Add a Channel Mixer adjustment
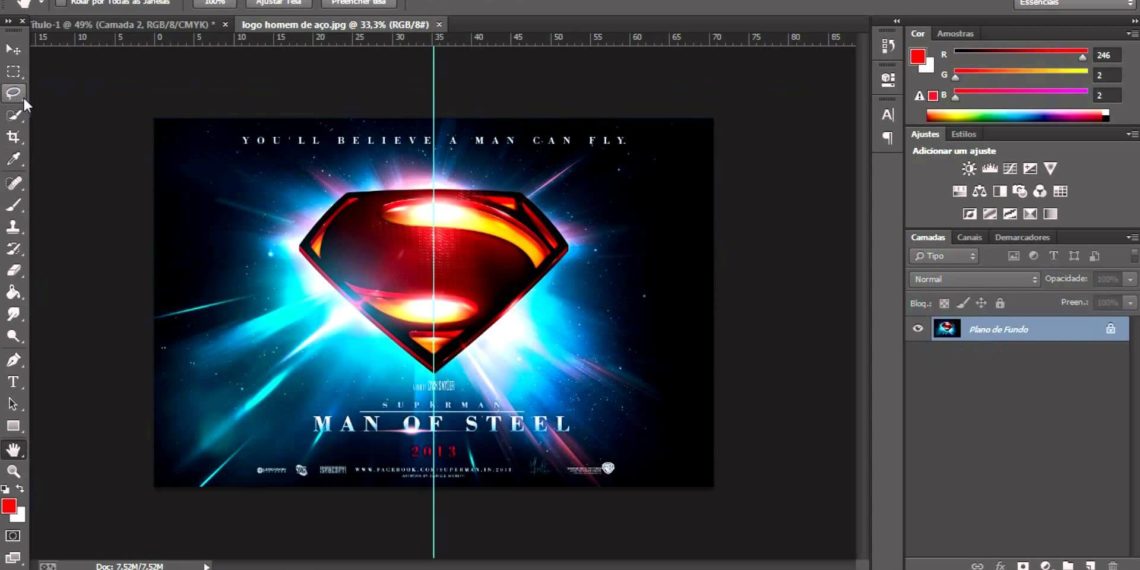The image size is (1140, 570). point(1040,191)
